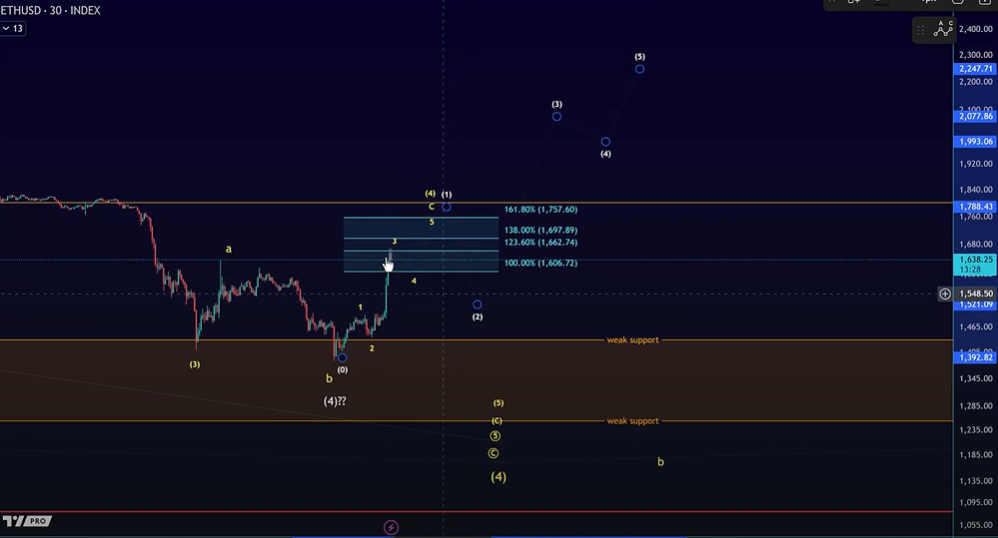Select the yellow (4)?? wave text label

(x=335, y=401)
